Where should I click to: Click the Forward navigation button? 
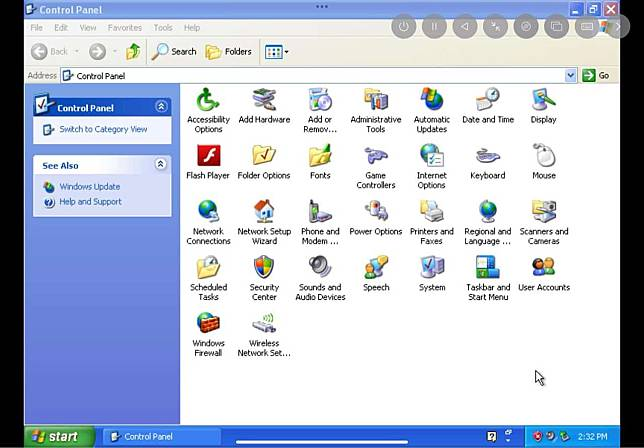click(x=98, y=52)
